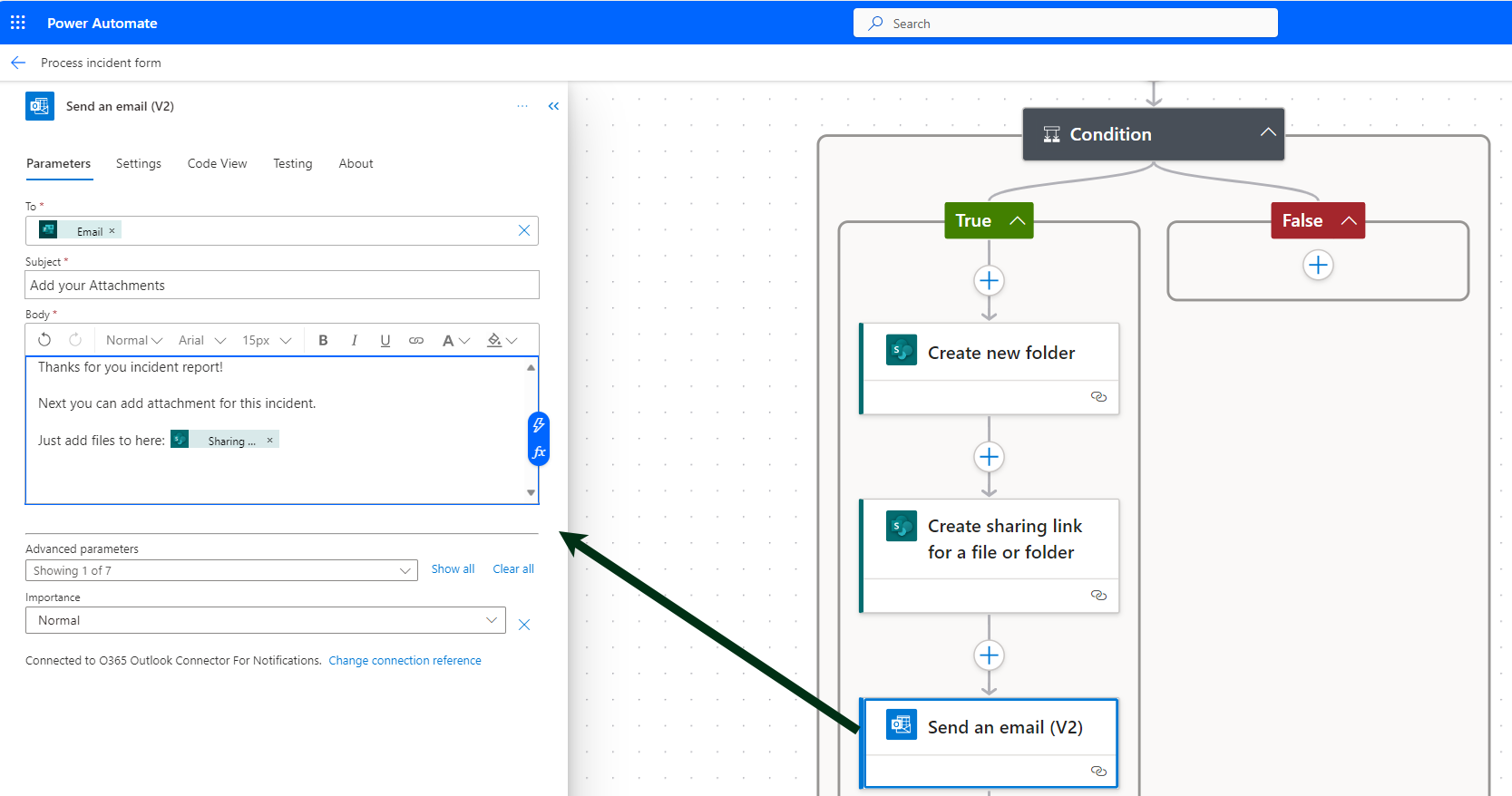This screenshot has width=1512, height=796.
Task: Switch to the Settings tab
Action: [139, 163]
